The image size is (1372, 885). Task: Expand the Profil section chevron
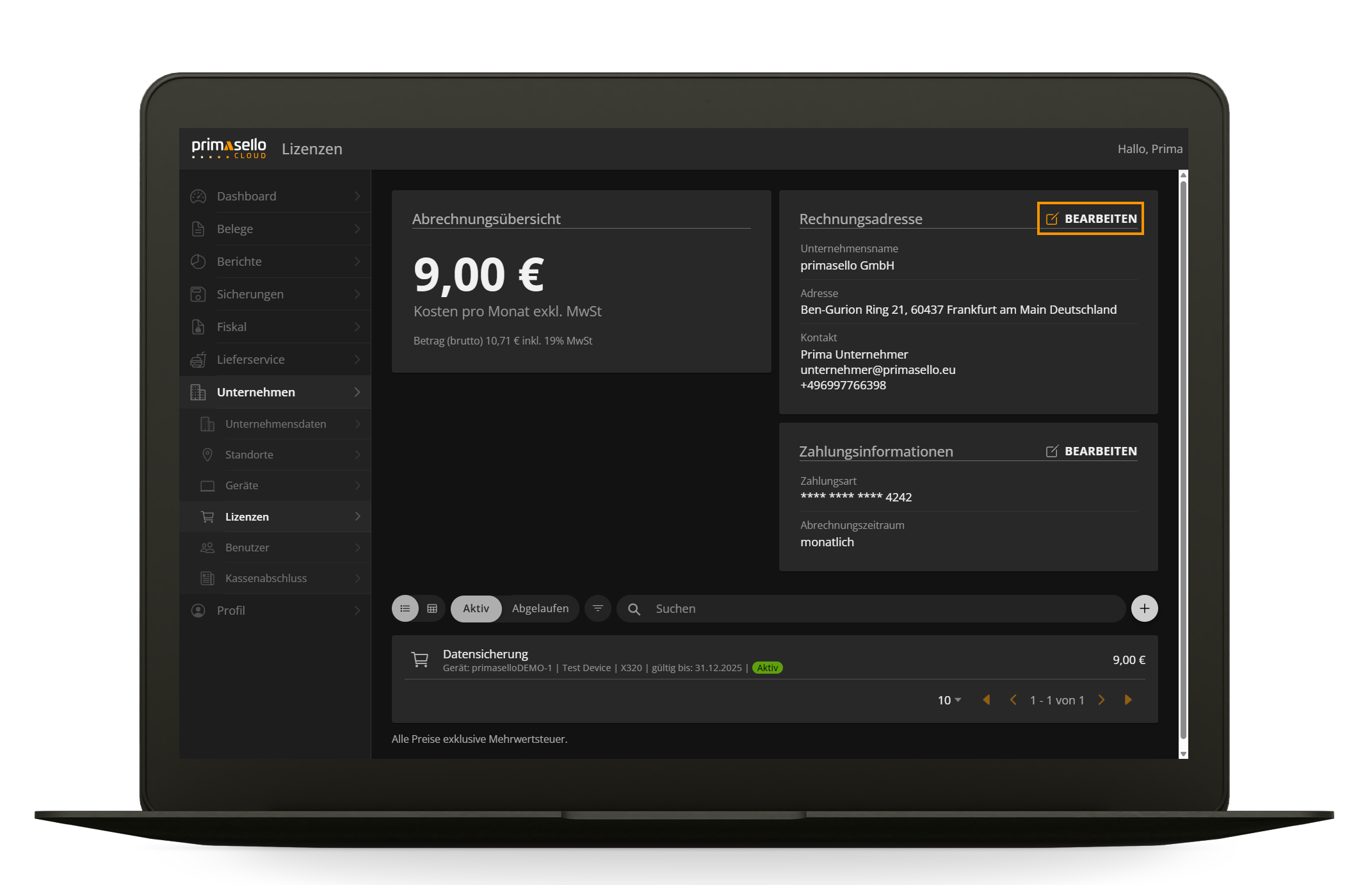pyautogui.click(x=357, y=610)
